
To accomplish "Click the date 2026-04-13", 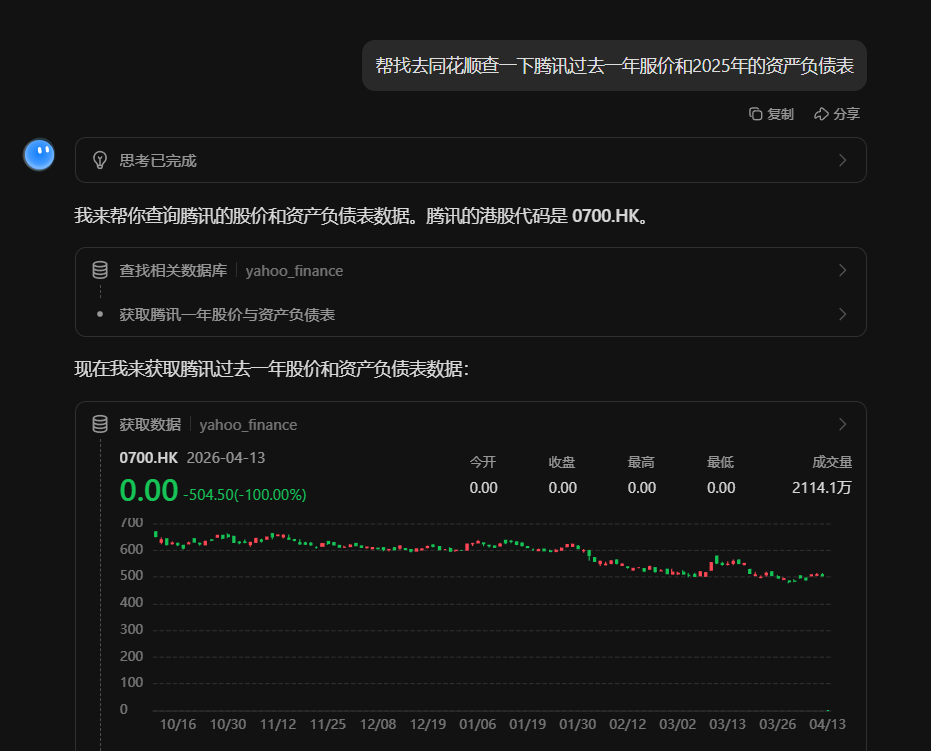I will click(226, 458).
